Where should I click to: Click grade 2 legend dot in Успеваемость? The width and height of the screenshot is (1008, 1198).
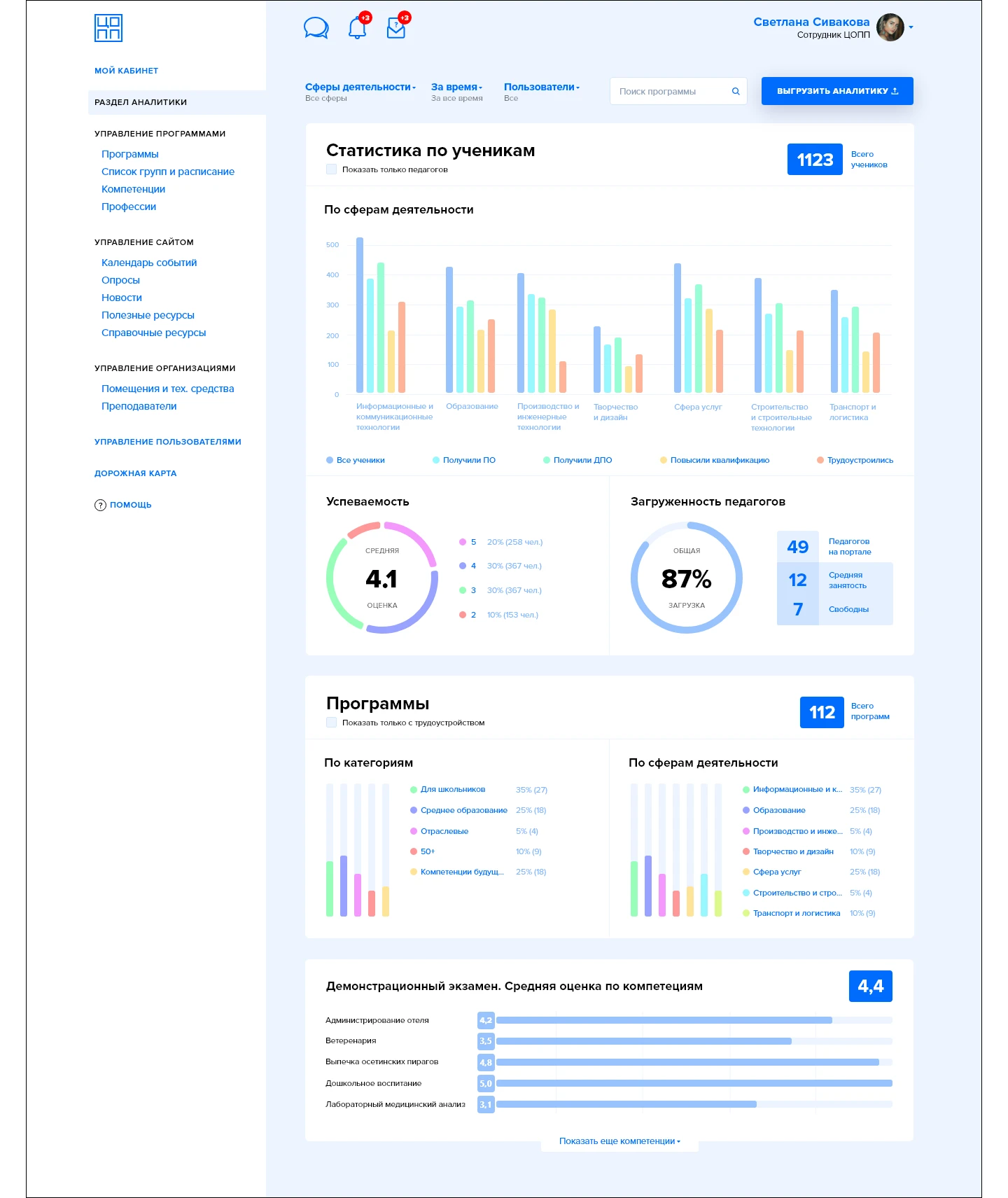pyautogui.click(x=463, y=615)
